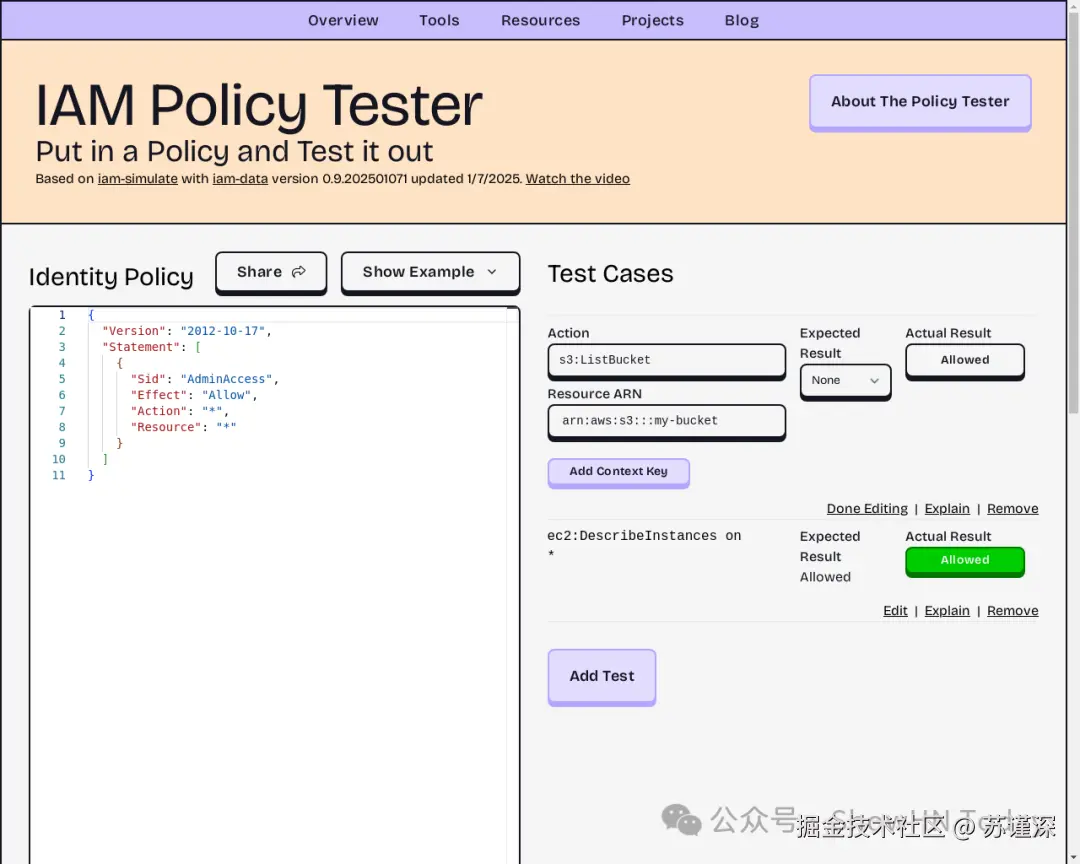The height and width of the screenshot is (864, 1080).
Task: Click the "Effect": "Allow" line in editor
Action: [194, 395]
